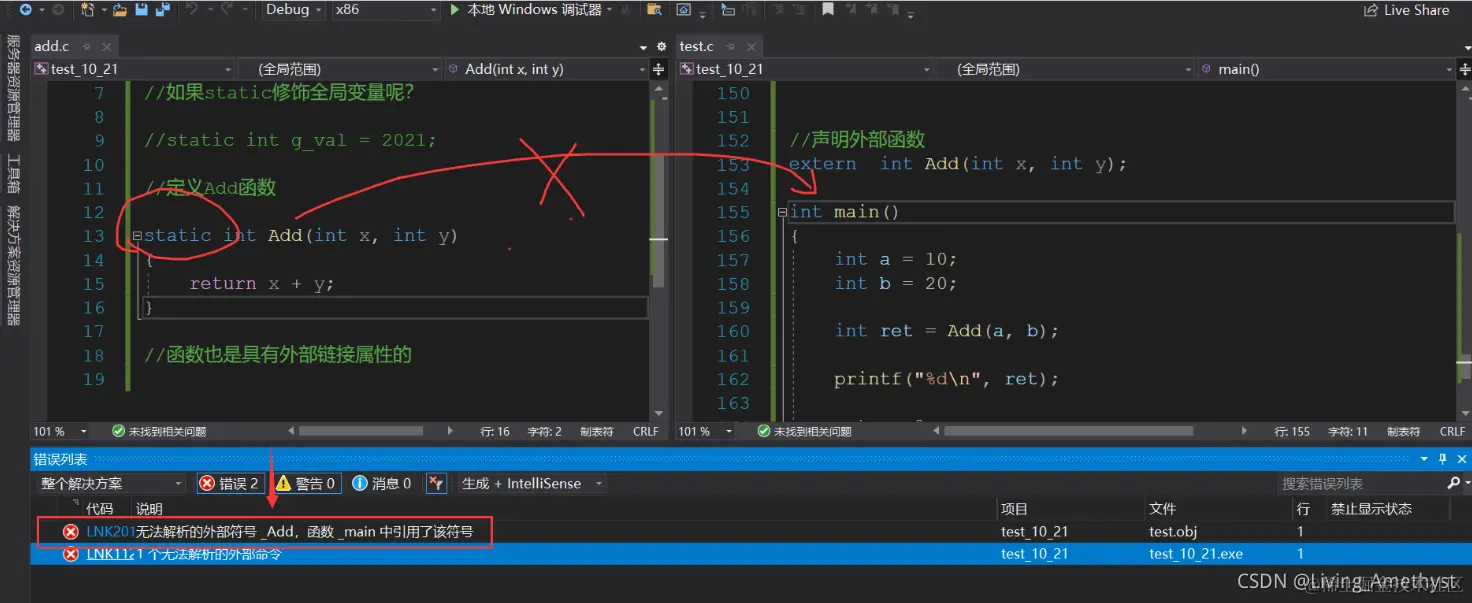
Task: Click the LNK1120 error red icon
Action: [x=71, y=553]
